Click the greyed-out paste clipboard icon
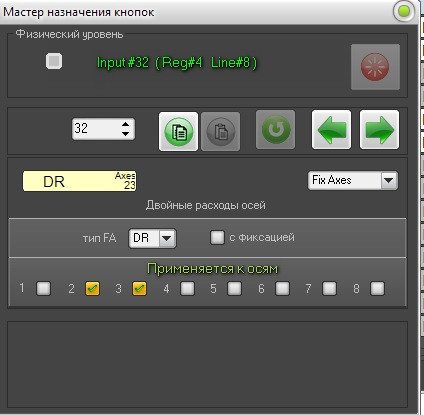The height and width of the screenshot is (415, 424). [220, 131]
